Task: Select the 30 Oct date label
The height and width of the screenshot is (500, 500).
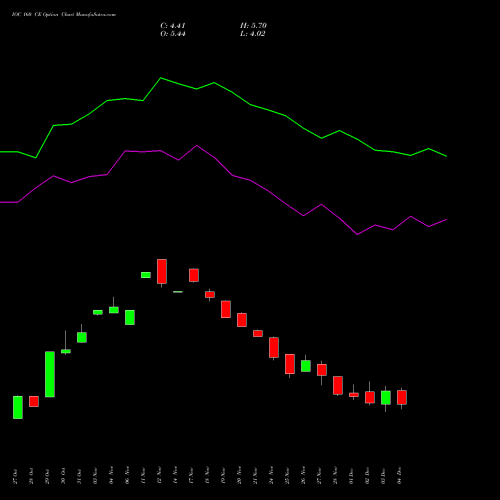Action: (x=63, y=476)
